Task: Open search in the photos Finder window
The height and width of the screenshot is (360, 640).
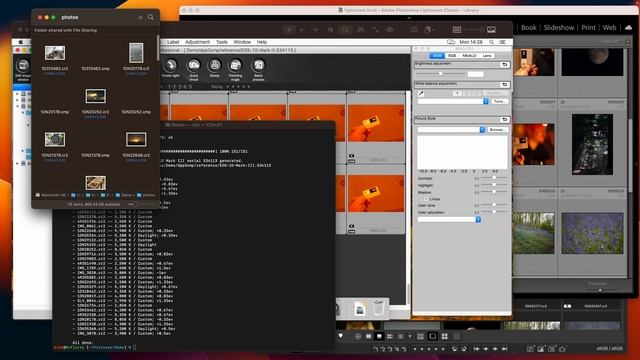Action: click(x=151, y=17)
